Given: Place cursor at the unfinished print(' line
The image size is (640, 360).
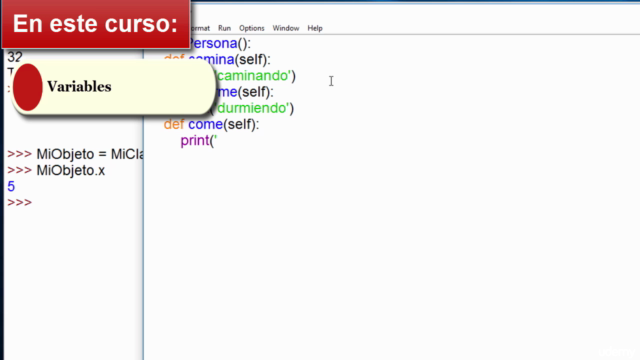Looking at the screenshot, I should pos(199,141).
